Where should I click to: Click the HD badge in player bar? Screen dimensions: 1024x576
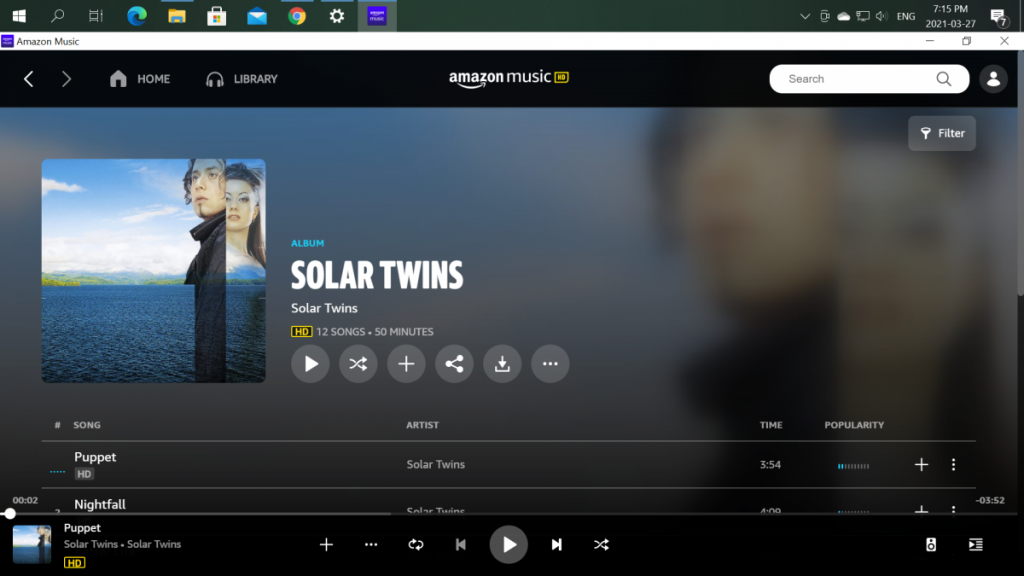[x=74, y=563]
